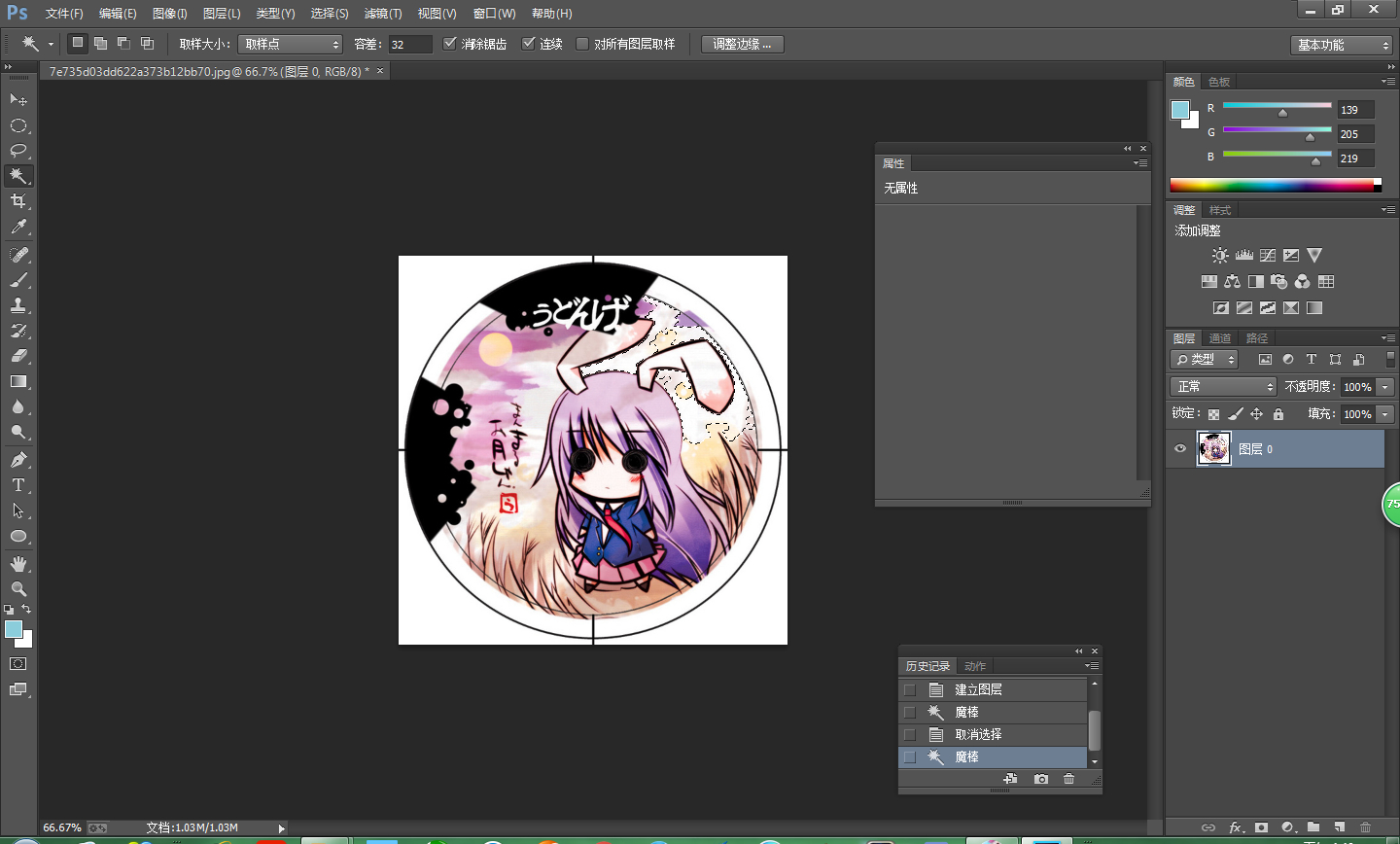
Task: Select the Eraser tool
Action: pyautogui.click(x=18, y=356)
